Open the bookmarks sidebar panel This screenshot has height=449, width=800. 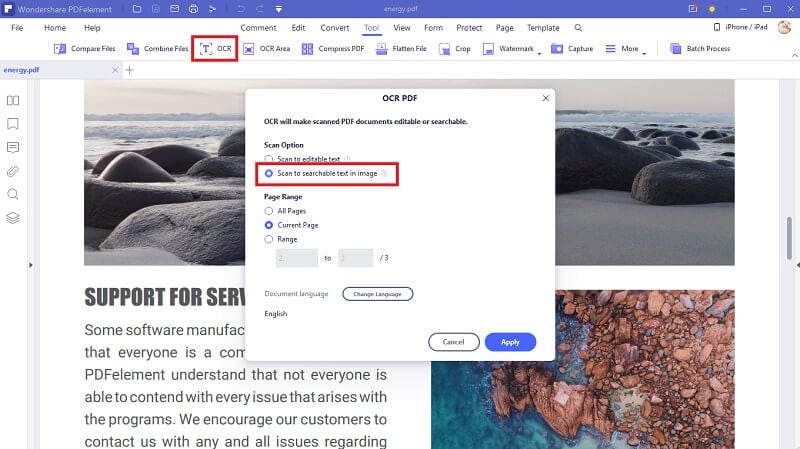point(13,124)
